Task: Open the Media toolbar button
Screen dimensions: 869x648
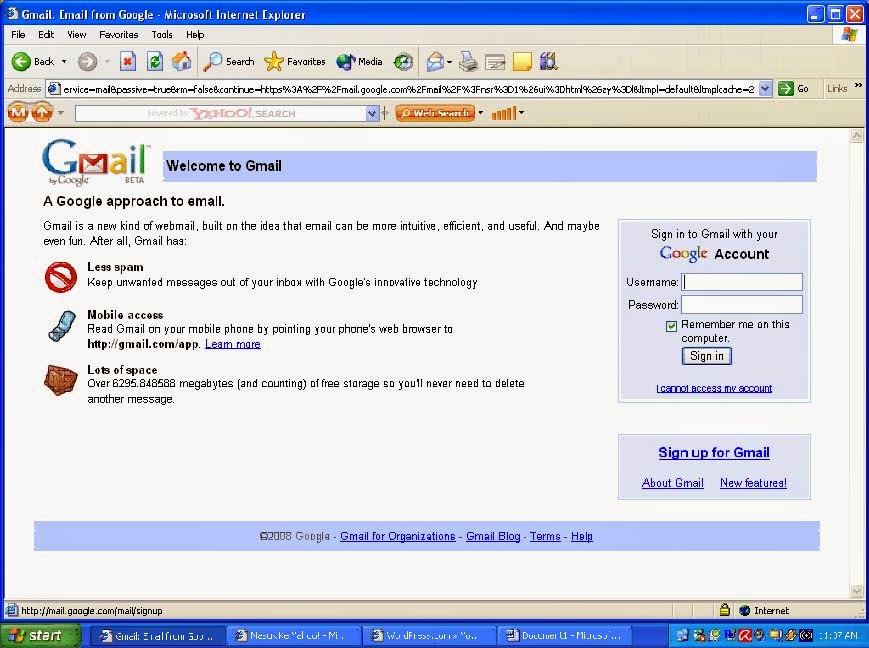Action: pyautogui.click(x=359, y=62)
